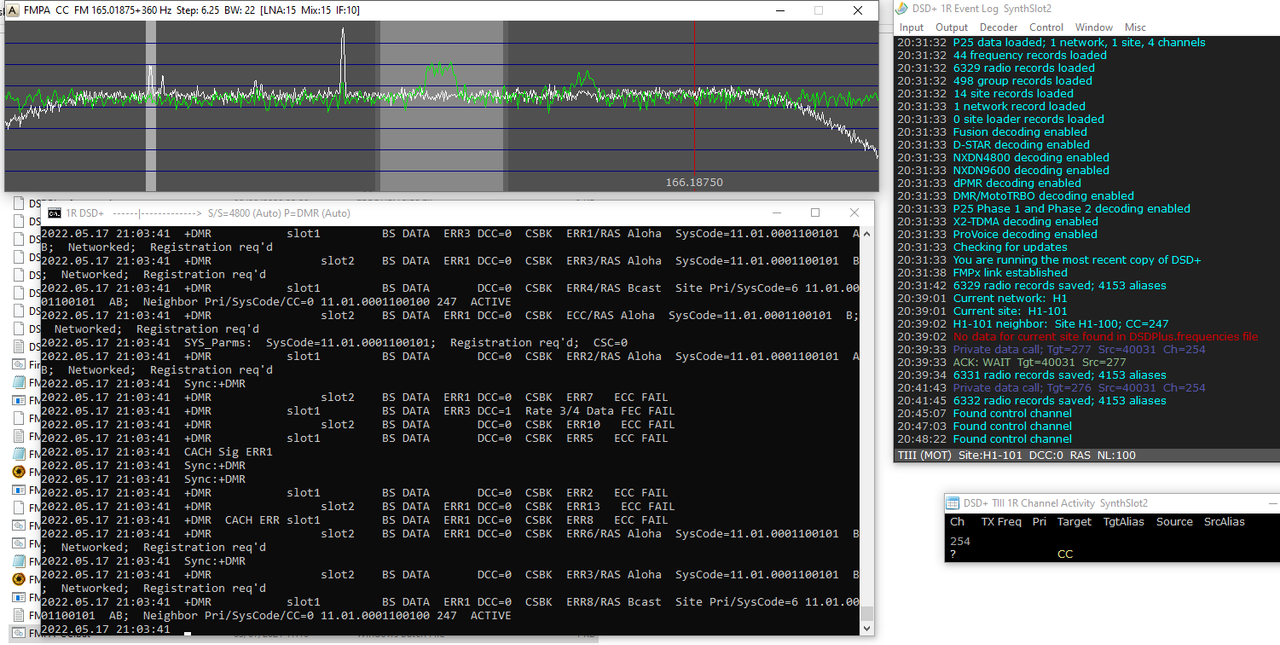Click 'Private data call; Tgt=276' log entry
The image size is (1280, 645).
tap(1079, 388)
